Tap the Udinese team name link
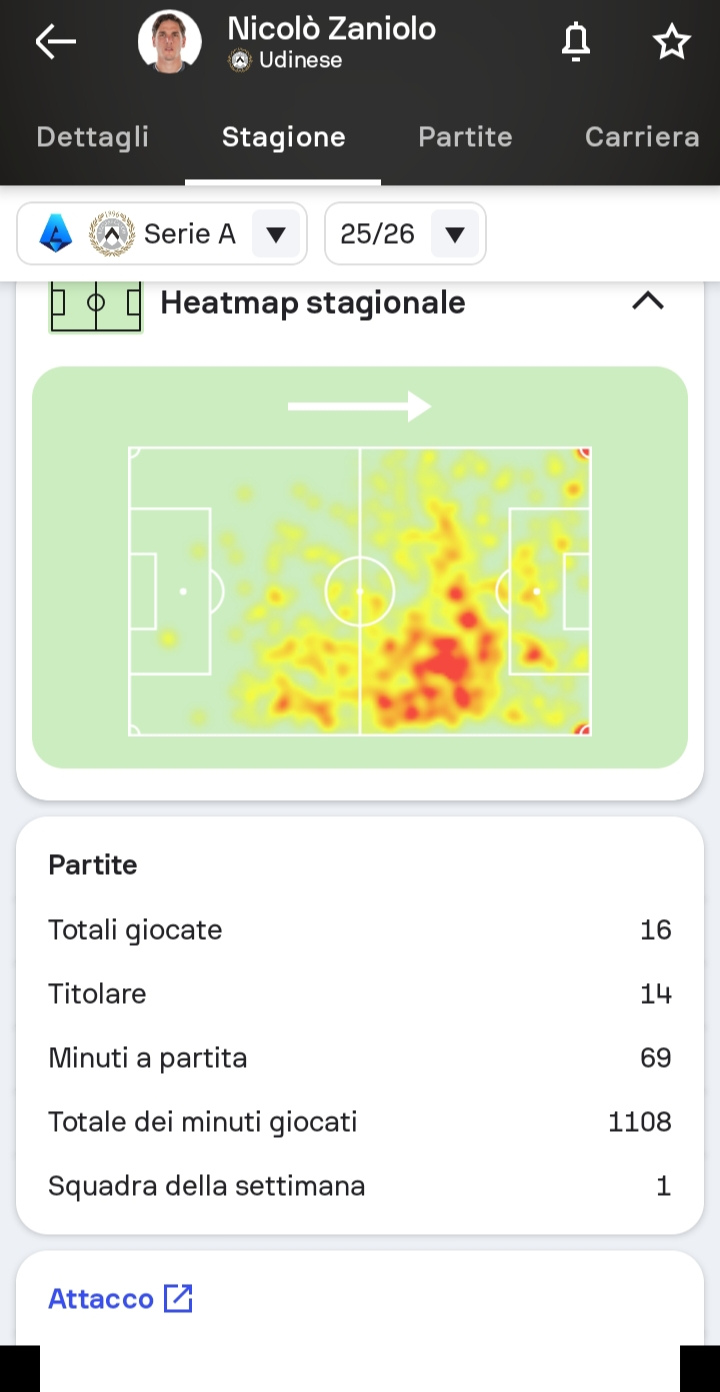This screenshot has width=720, height=1392. pyautogui.click(x=300, y=61)
